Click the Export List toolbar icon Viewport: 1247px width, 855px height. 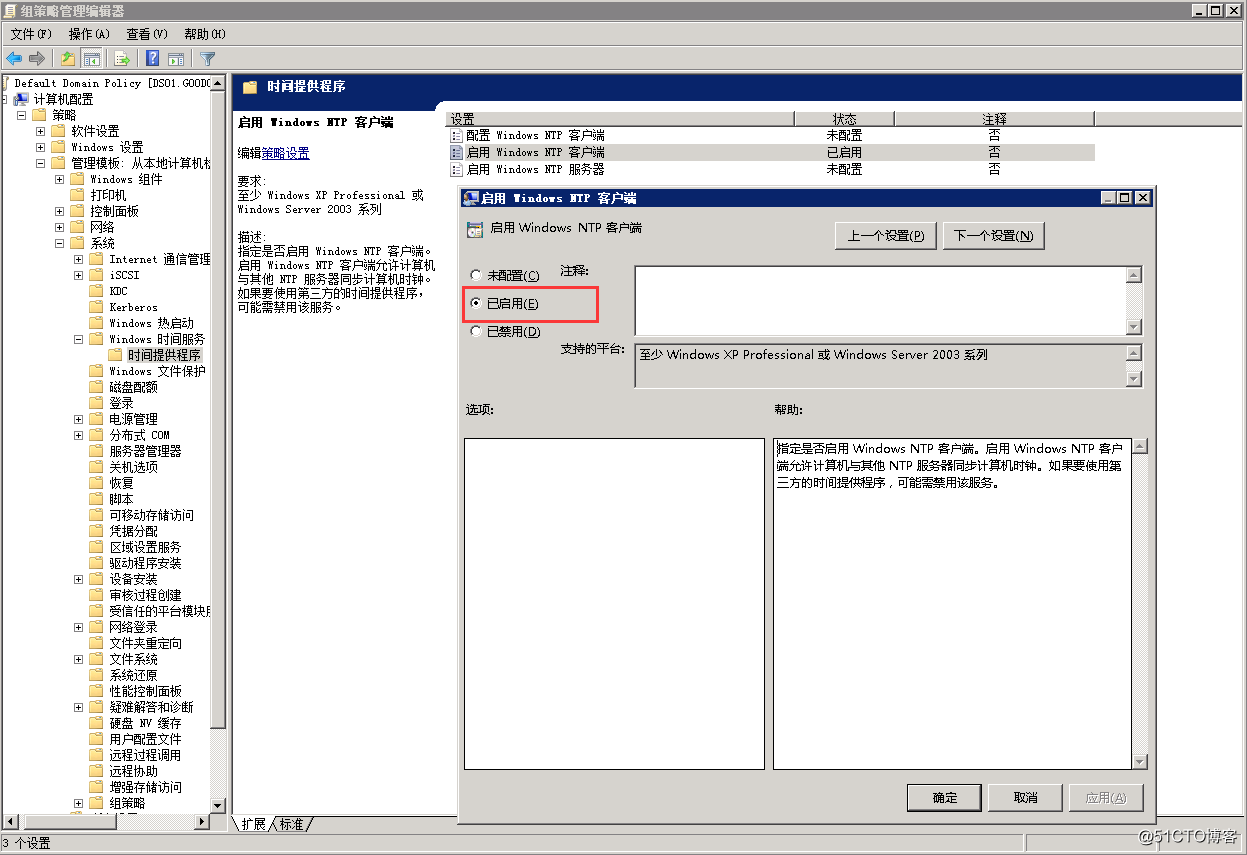tap(122, 58)
